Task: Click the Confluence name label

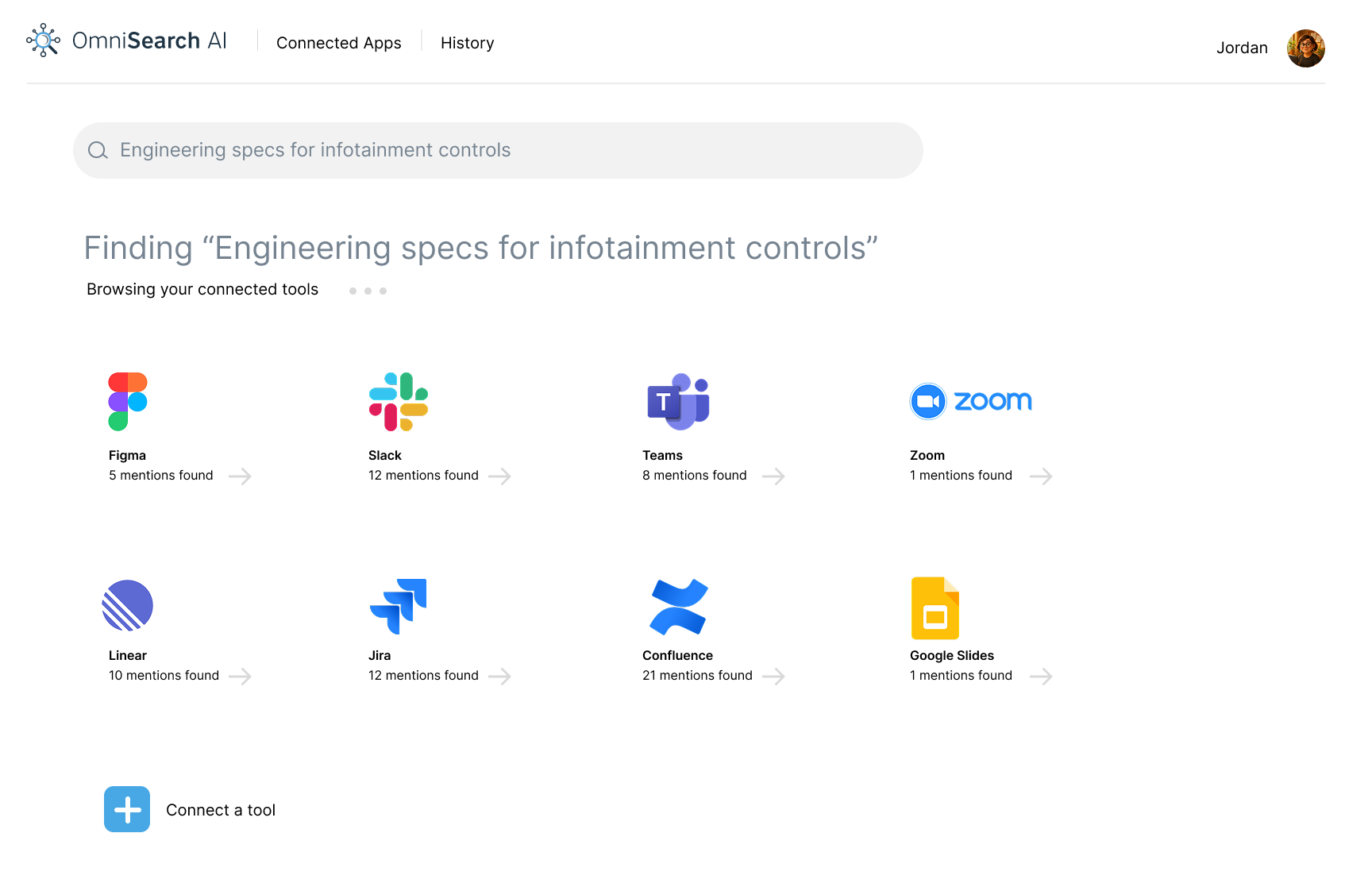Action: point(677,655)
